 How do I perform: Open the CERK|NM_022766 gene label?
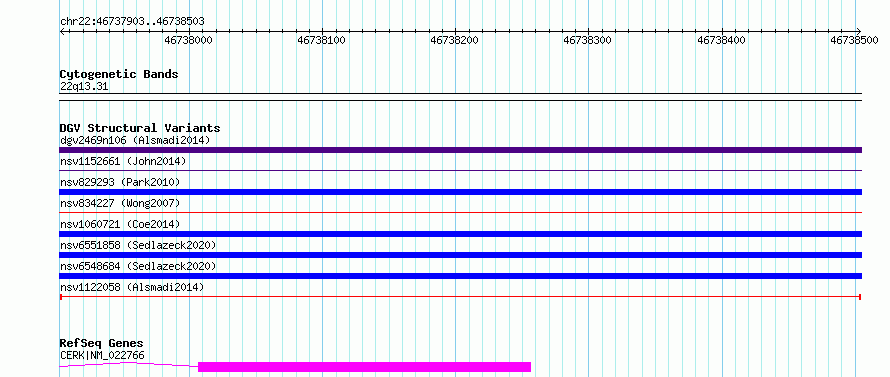point(102,355)
